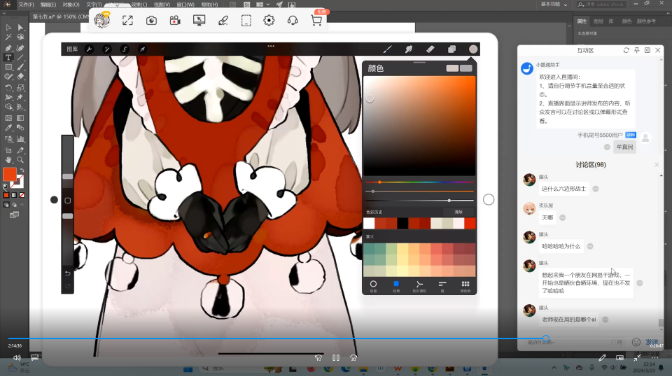Click the Procreate undo arrow on sidebar

tap(68, 274)
